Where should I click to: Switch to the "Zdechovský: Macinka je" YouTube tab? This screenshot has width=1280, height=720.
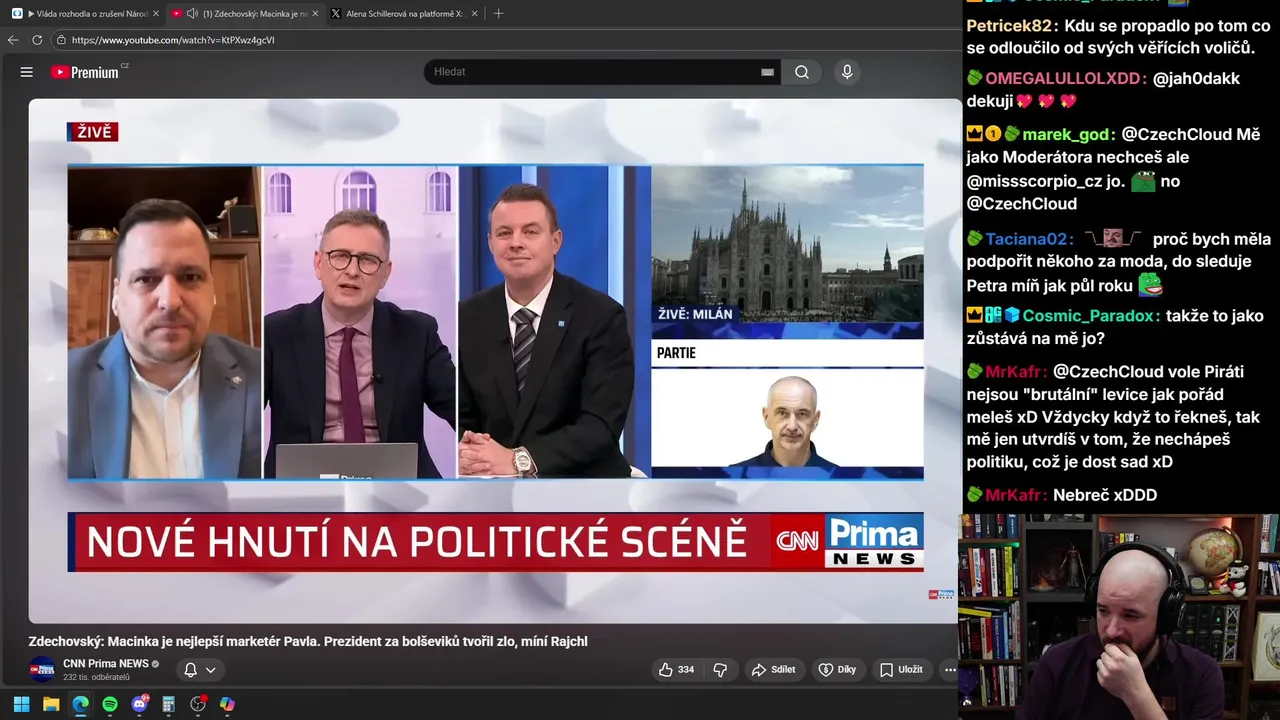(245, 14)
